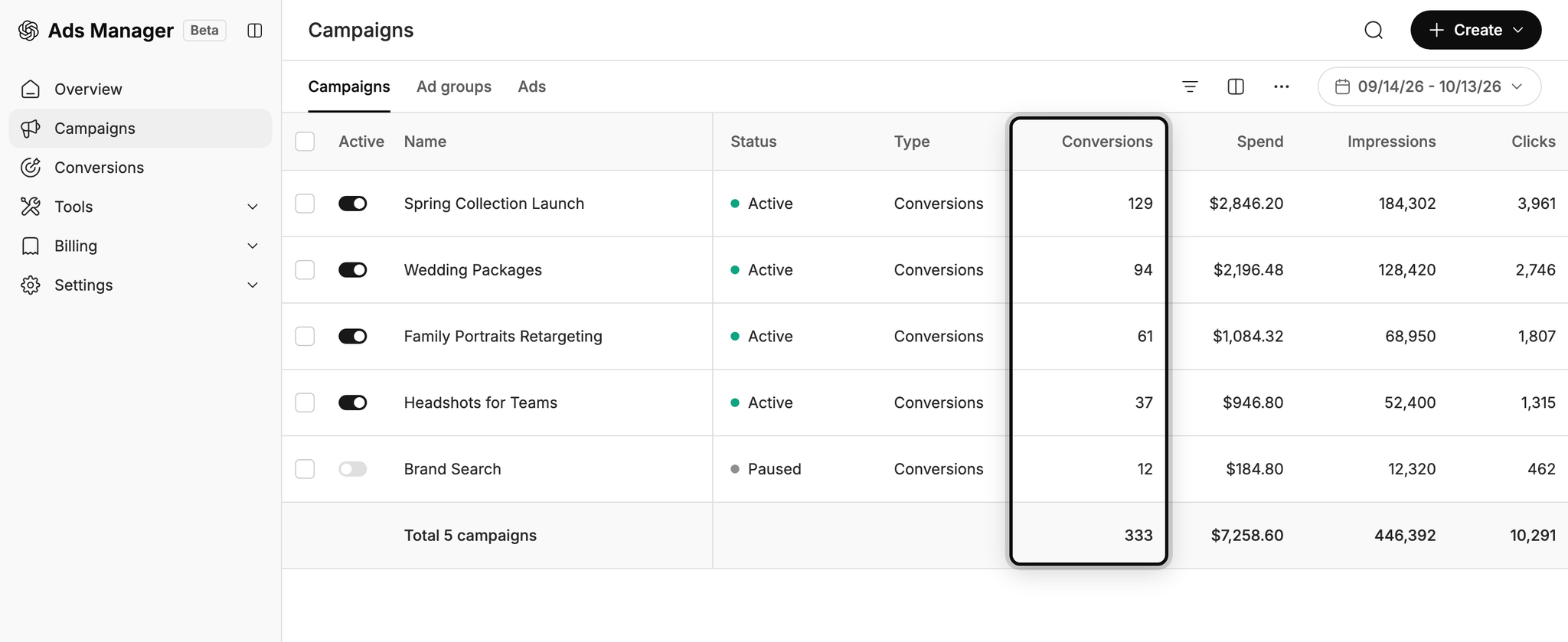
Task: Turn on the Brand Search campaign toggle
Action: (353, 469)
